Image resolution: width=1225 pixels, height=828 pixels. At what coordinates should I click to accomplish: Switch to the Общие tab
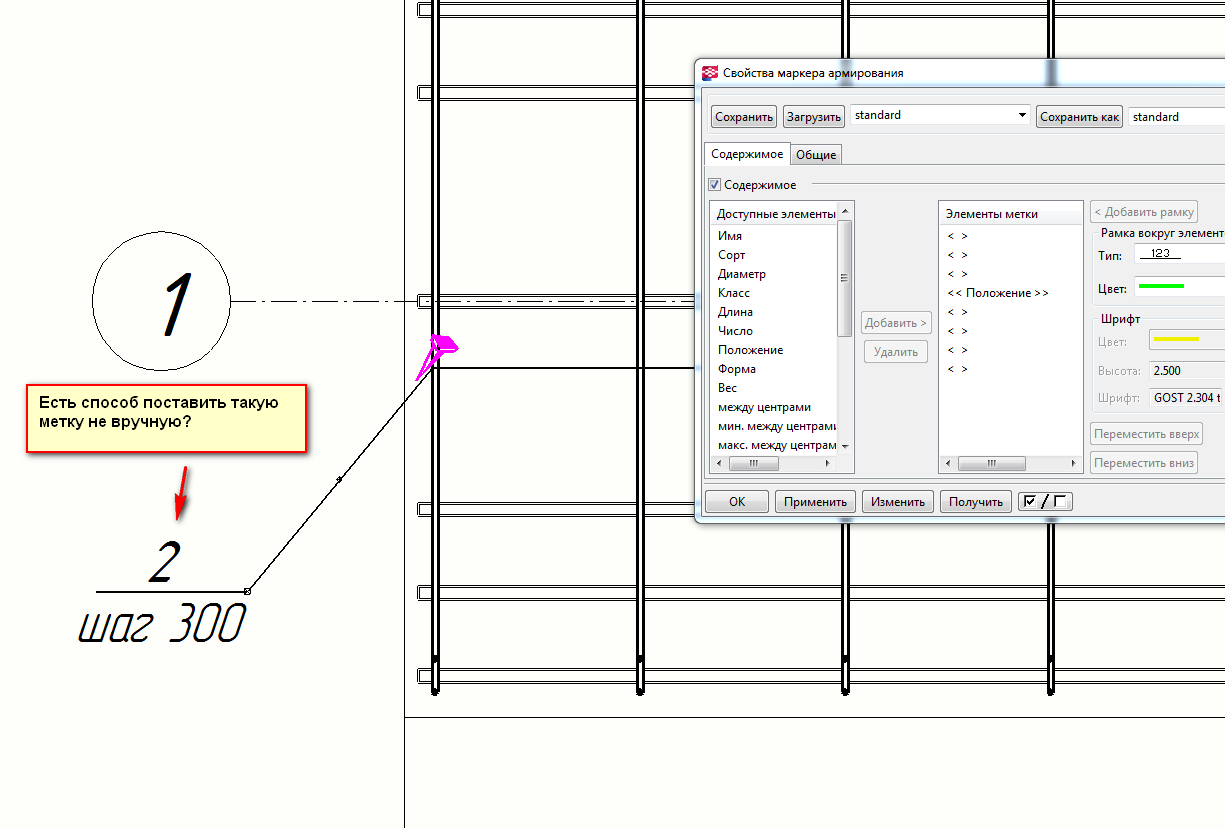click(x=816, y=155)
